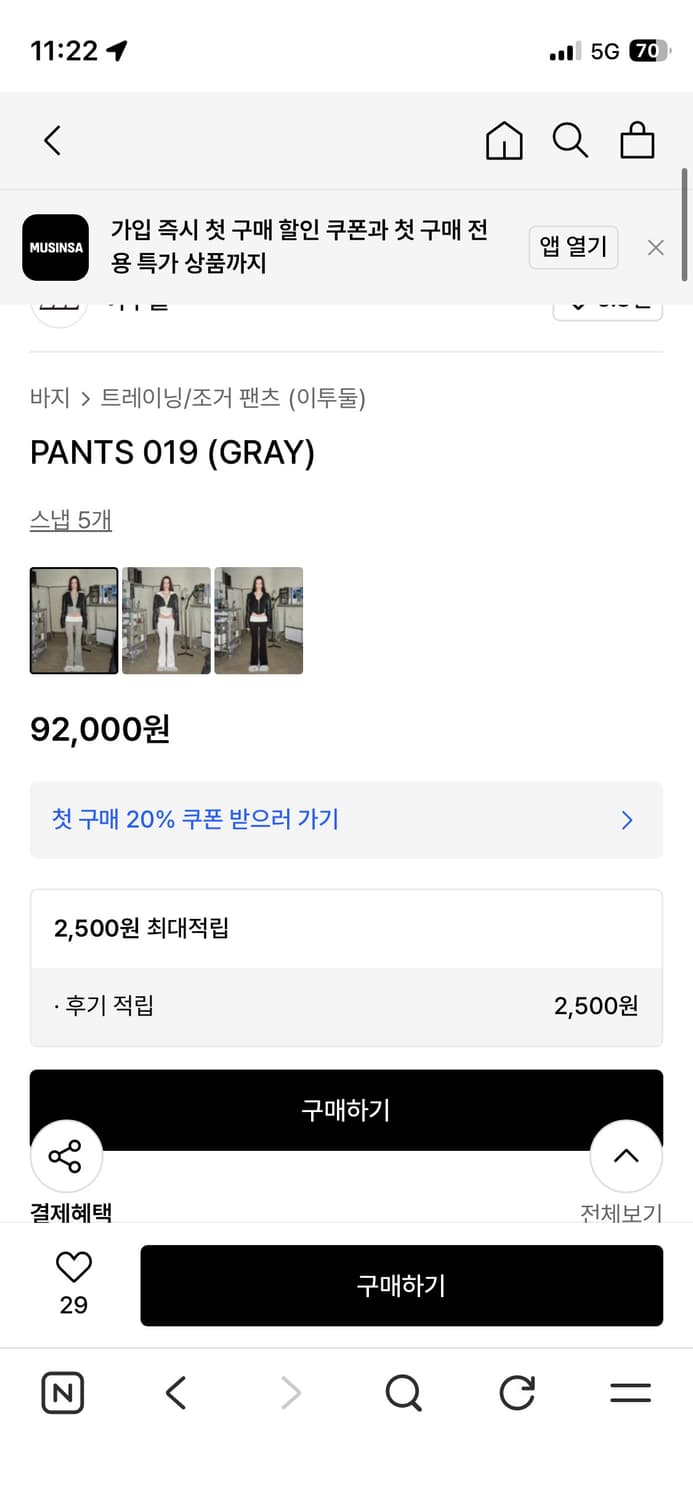Viewport: 693px width, 1500px height.
Task: Open search from the top navigation bar
Action: [x=571, y=141]
